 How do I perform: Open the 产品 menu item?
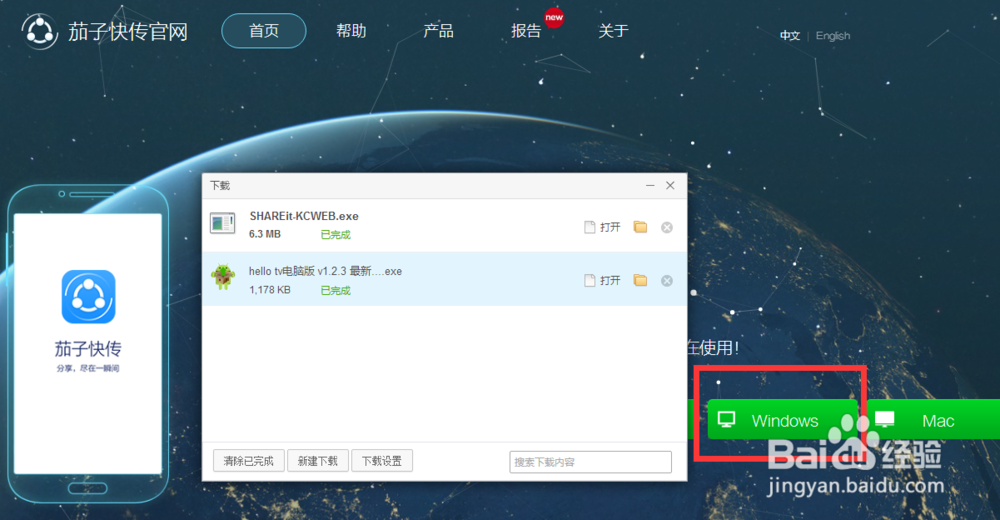click(439, 31)
